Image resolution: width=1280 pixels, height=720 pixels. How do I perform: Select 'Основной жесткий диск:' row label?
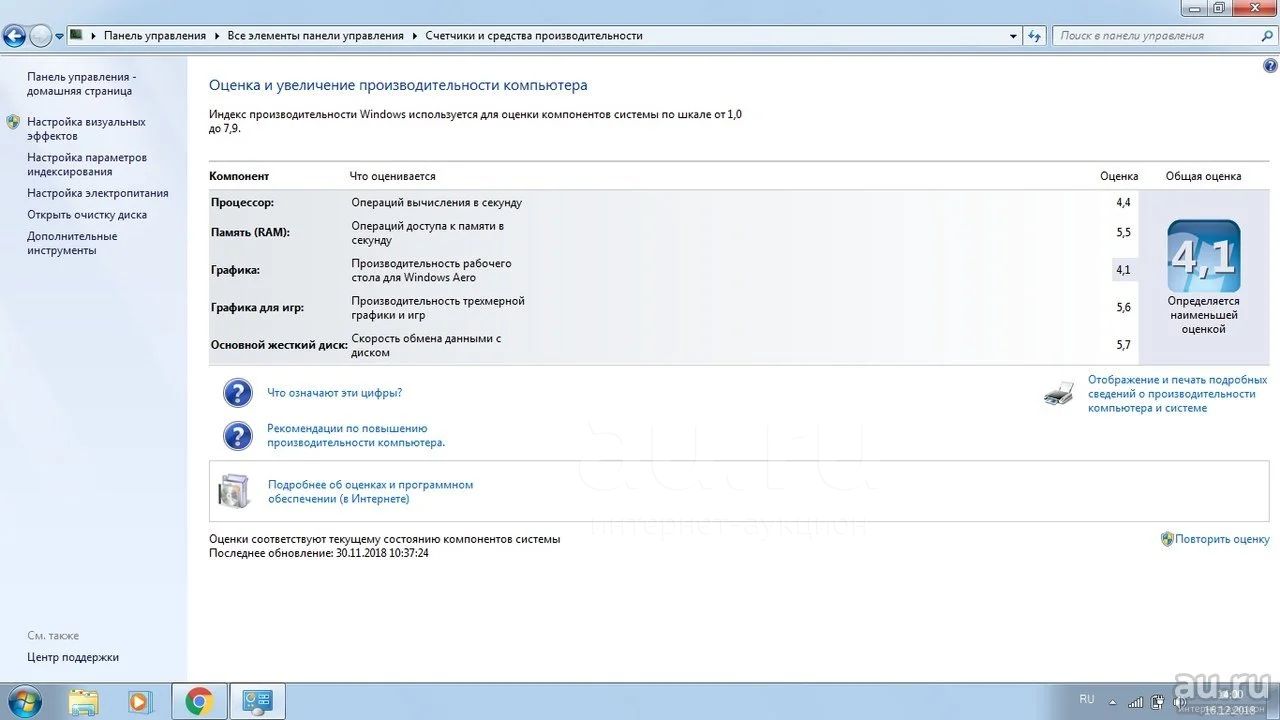click(x=279, y=345)
